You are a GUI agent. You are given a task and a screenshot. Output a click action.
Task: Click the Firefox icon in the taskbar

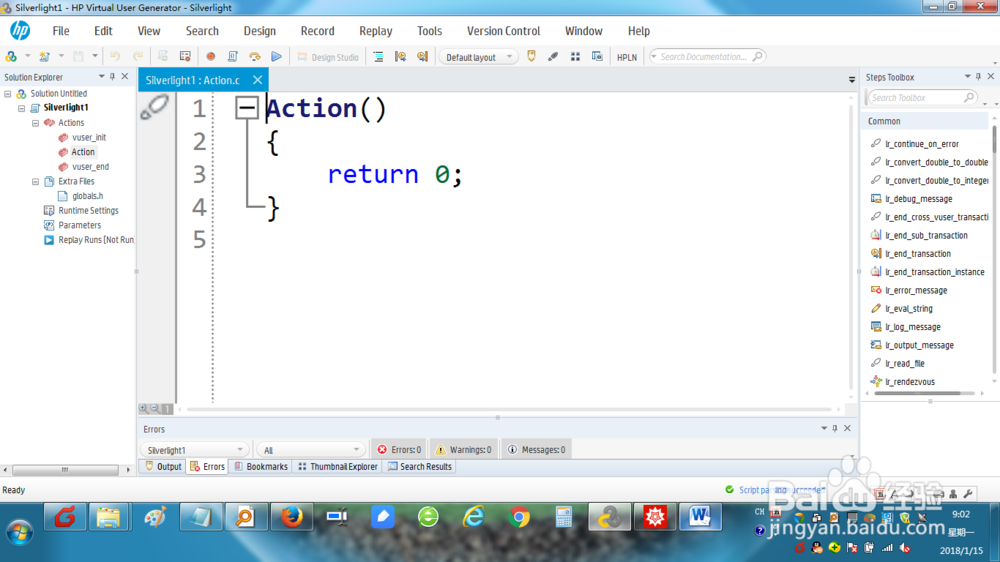(291, 517)
